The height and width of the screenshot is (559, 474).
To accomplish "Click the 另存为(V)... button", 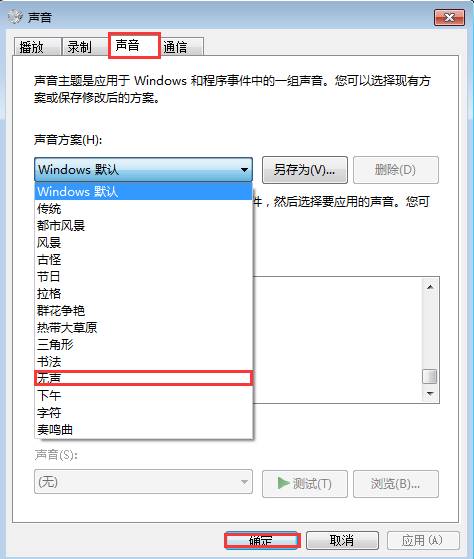I will pos(305,170).
